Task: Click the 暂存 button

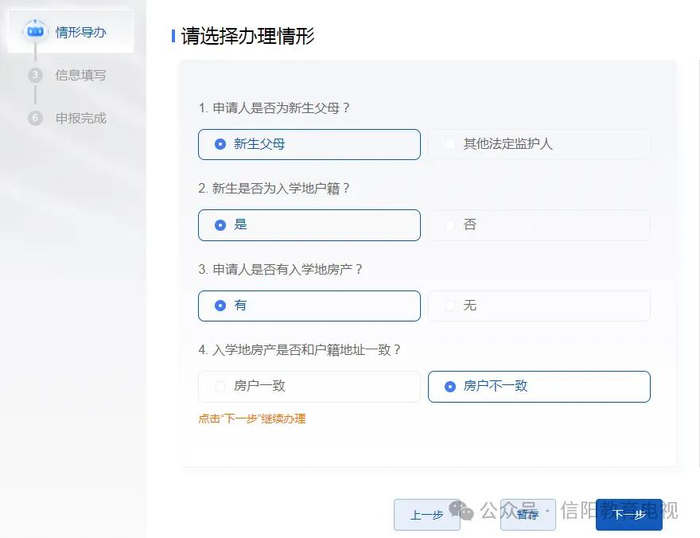Action: pyautogui.click(x=528, y=514)
